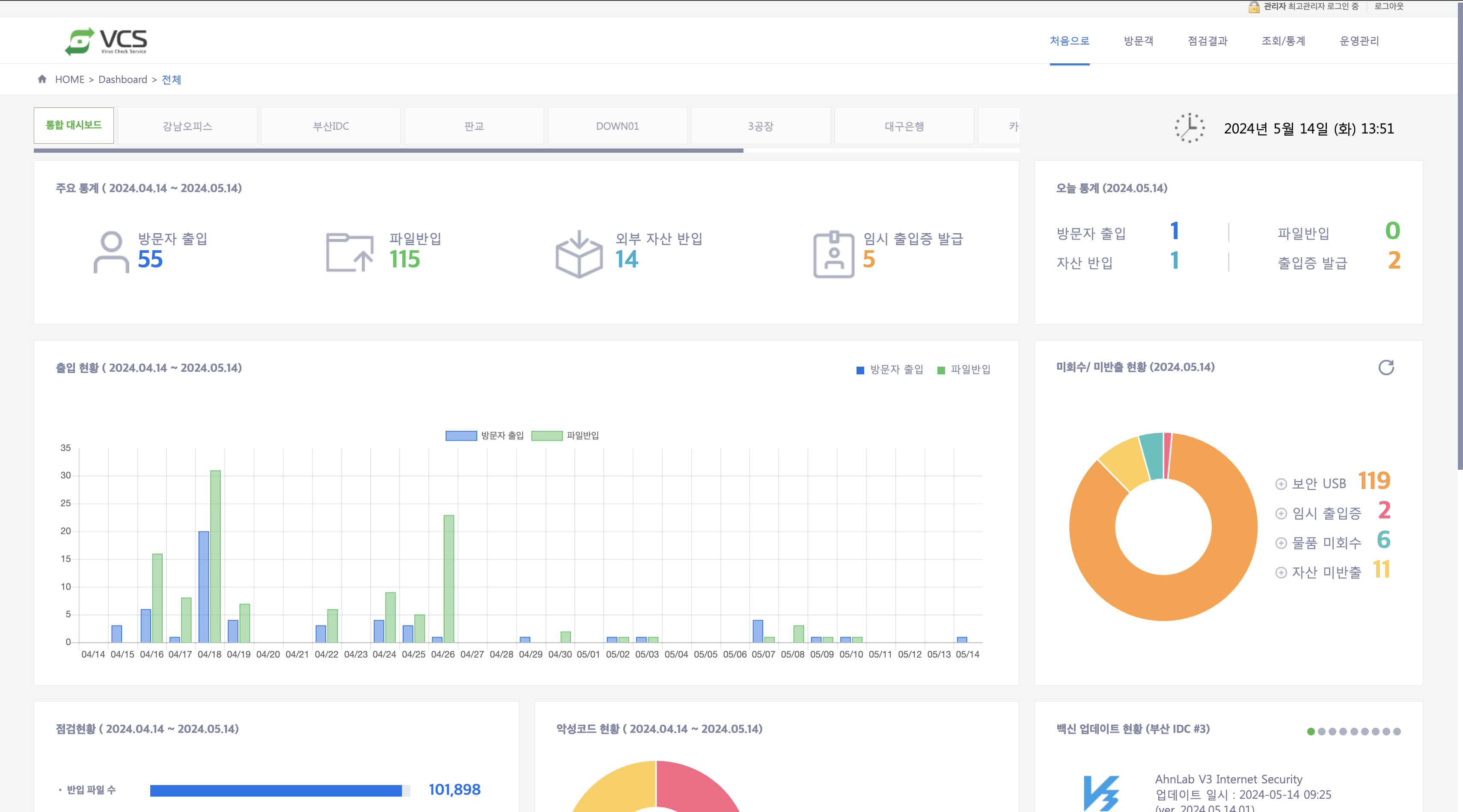Click the AhnLab V3 logo icon
Screen dimensions: 1463x812
coord(1101,793)
